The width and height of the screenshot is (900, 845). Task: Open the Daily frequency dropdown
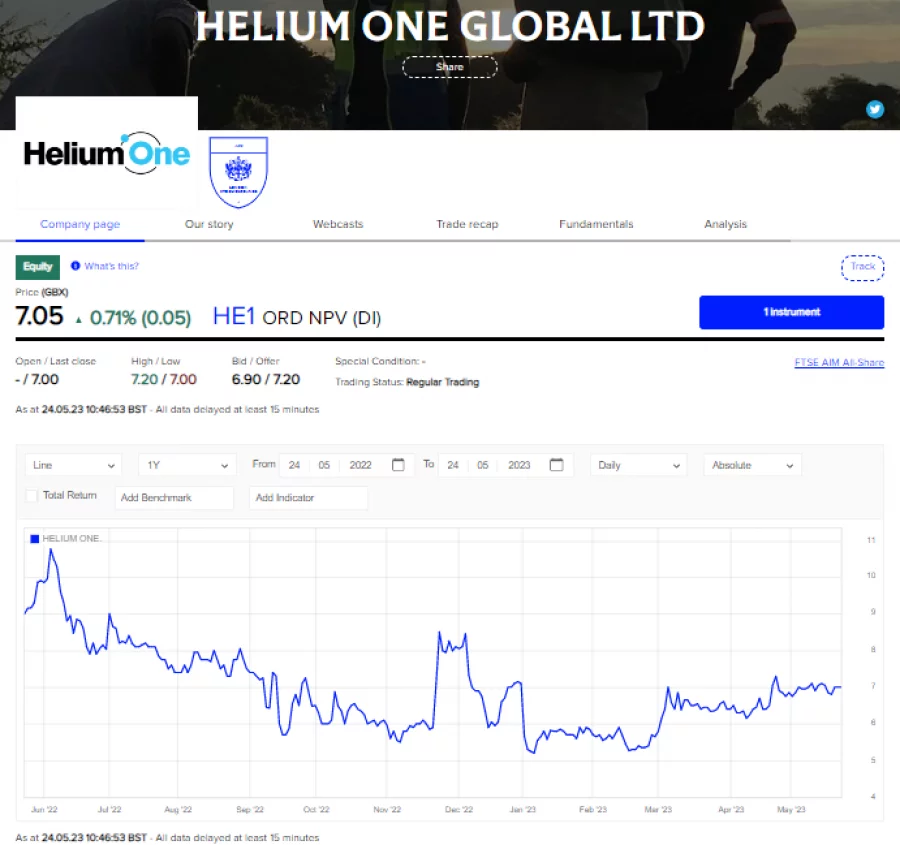[x=637, y=464]
